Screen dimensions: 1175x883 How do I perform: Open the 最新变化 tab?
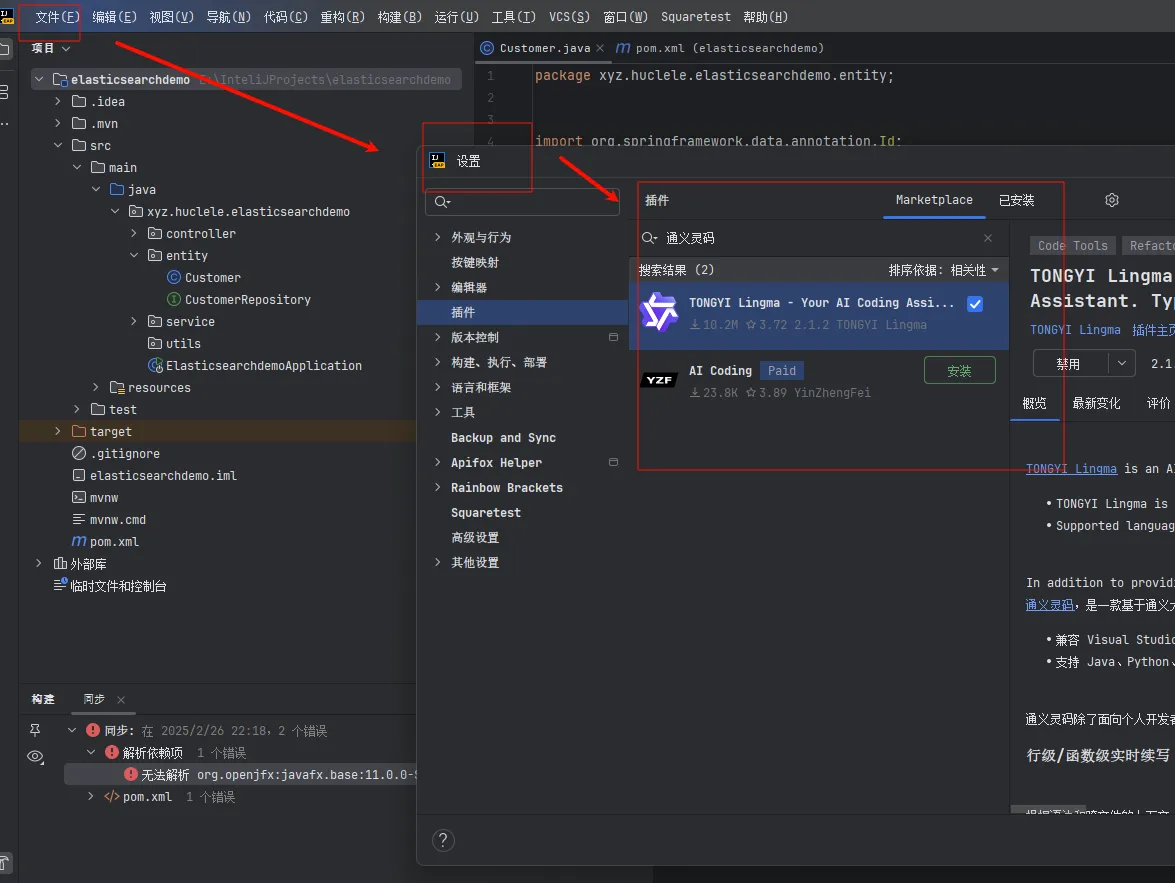1096,403
